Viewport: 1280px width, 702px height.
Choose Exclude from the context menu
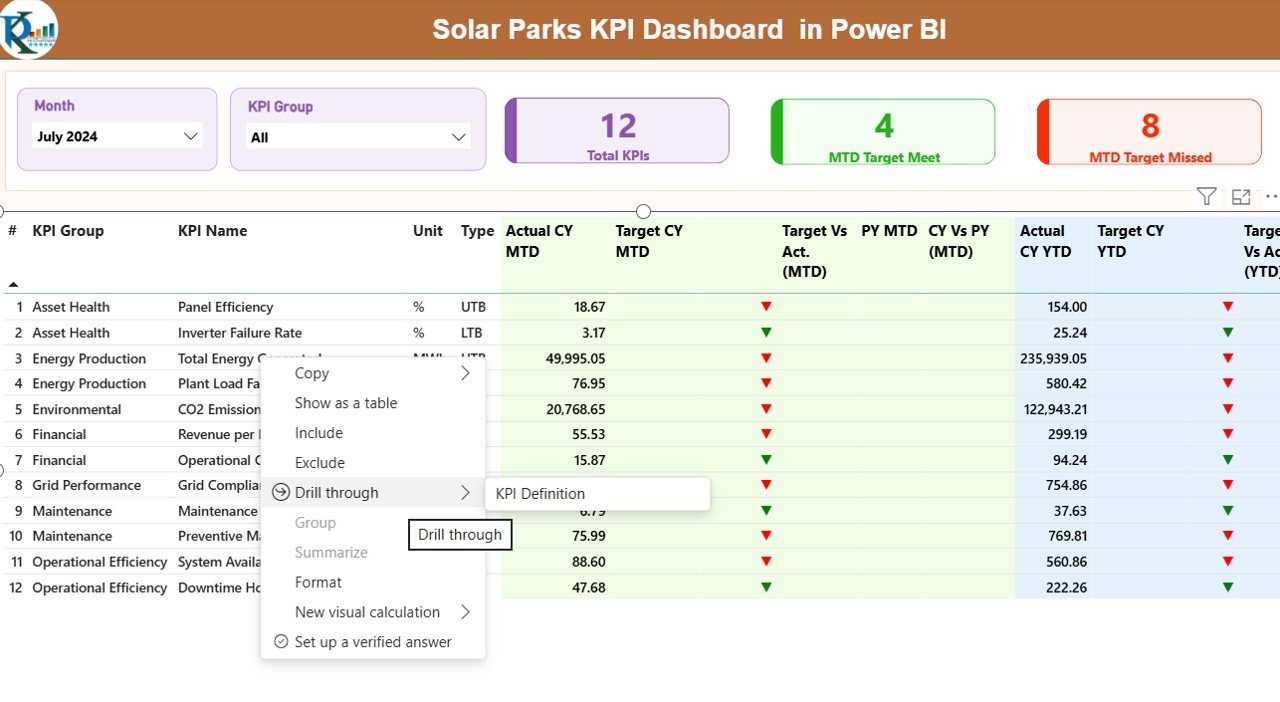pyautogui.click(x=319, y=462)
